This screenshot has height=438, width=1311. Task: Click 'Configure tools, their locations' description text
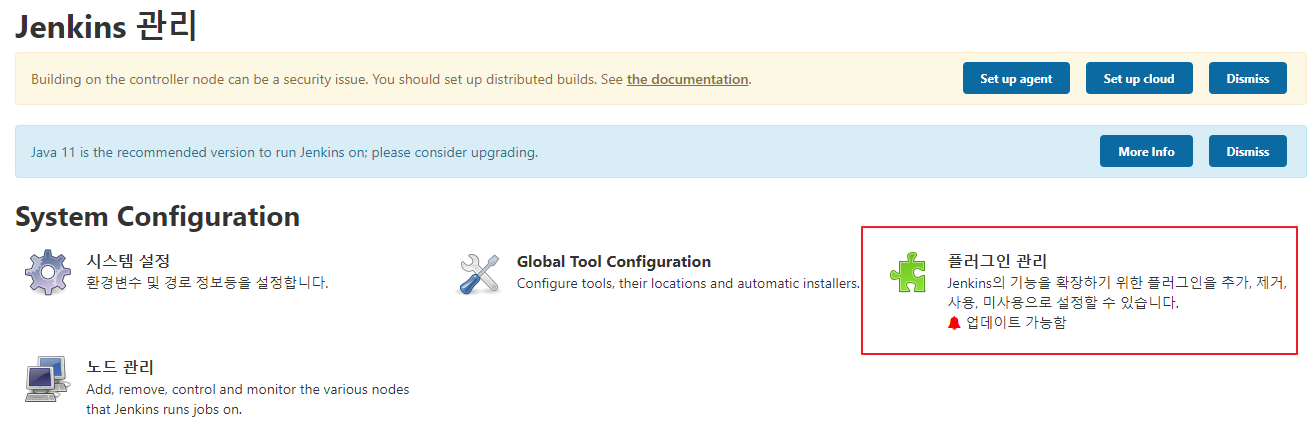click(688, 283)
